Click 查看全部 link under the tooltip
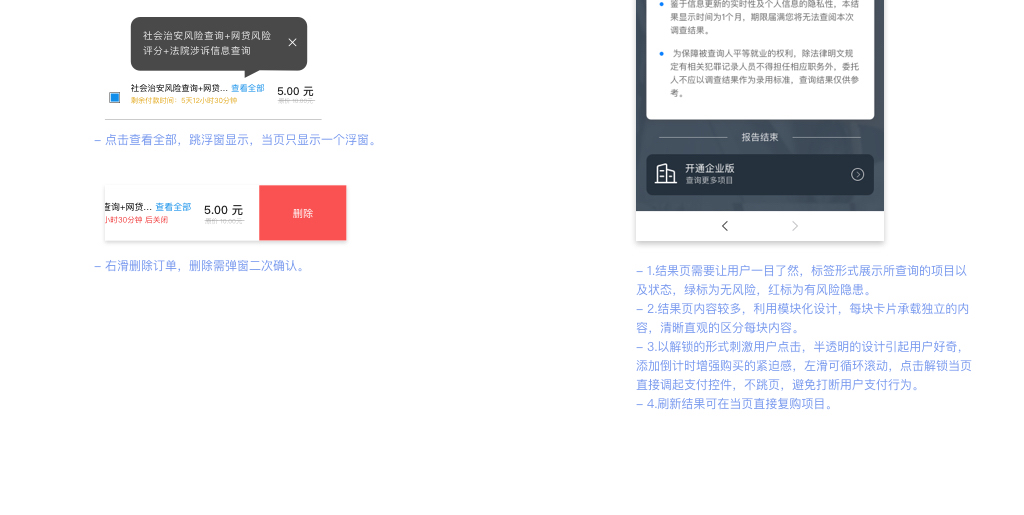The height and width of the screenshot is (515, 1024). pyautogui.click(x=248, y=88)
